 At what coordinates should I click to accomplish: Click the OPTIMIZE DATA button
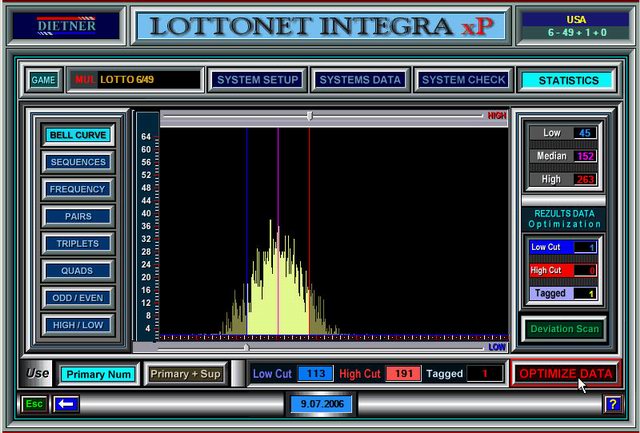(x=566, y=374)
